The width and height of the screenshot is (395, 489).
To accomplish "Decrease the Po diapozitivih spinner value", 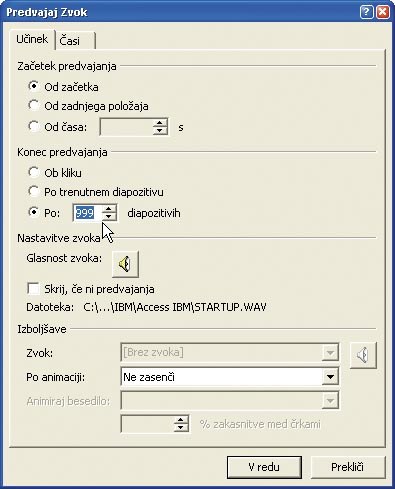I will pos(109,216).
